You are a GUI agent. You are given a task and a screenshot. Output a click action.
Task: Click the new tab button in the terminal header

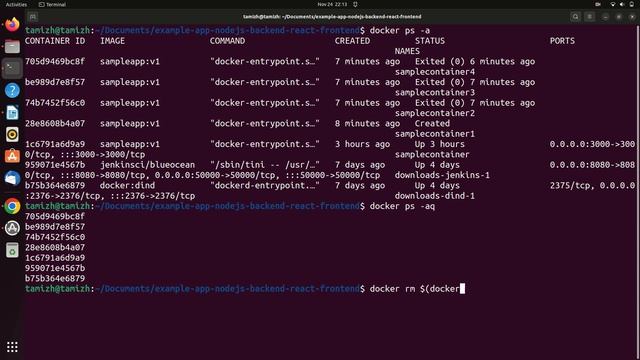coord(33,17)
